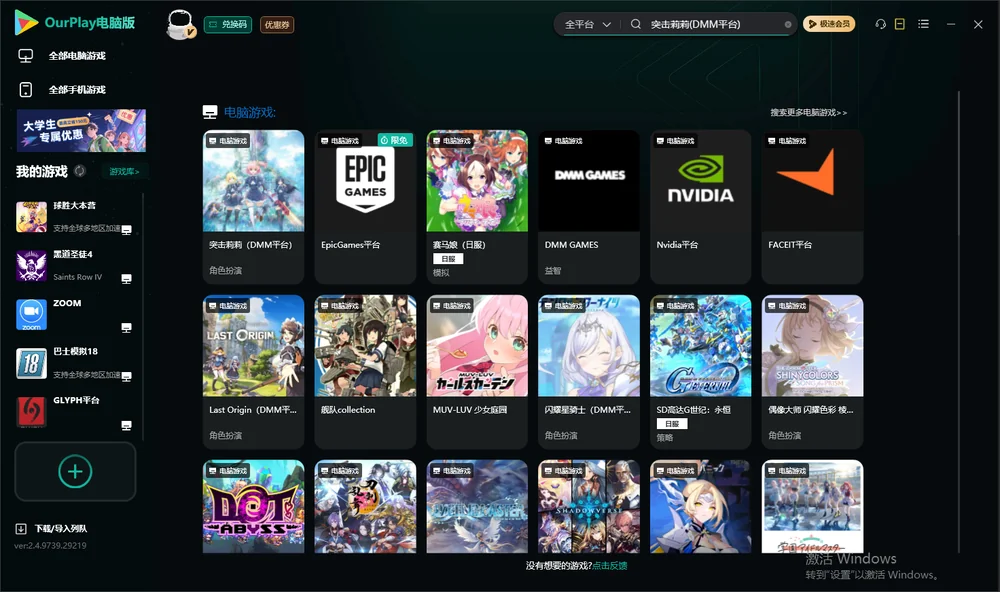Click the 点击反馈 feedback link
This screenshot has width=1000, height=592.
point(610,566)
